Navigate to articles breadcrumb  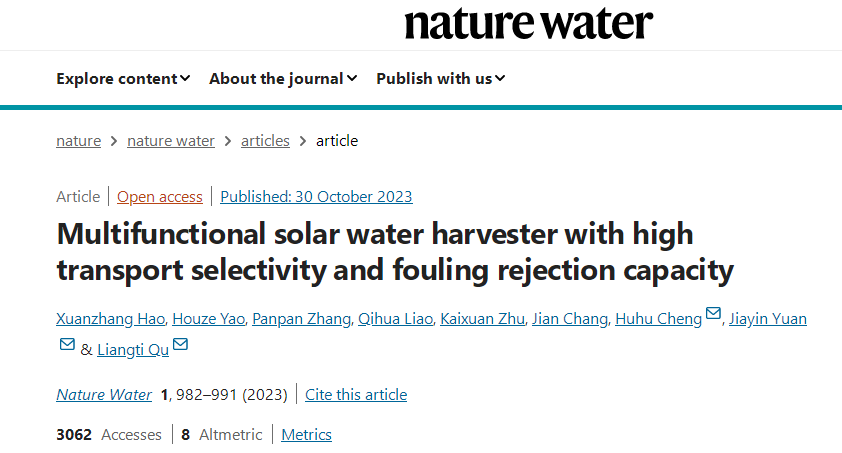point(265,141)
